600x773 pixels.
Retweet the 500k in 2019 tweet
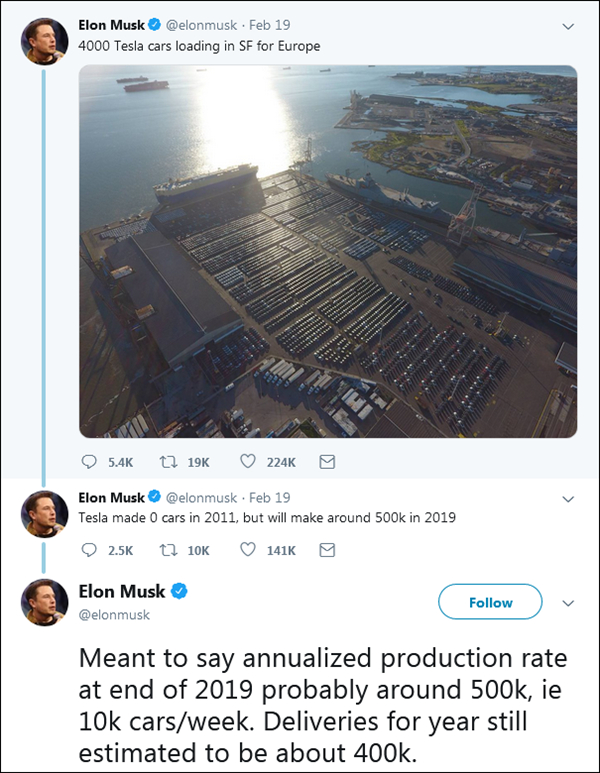tap(171, 550)
